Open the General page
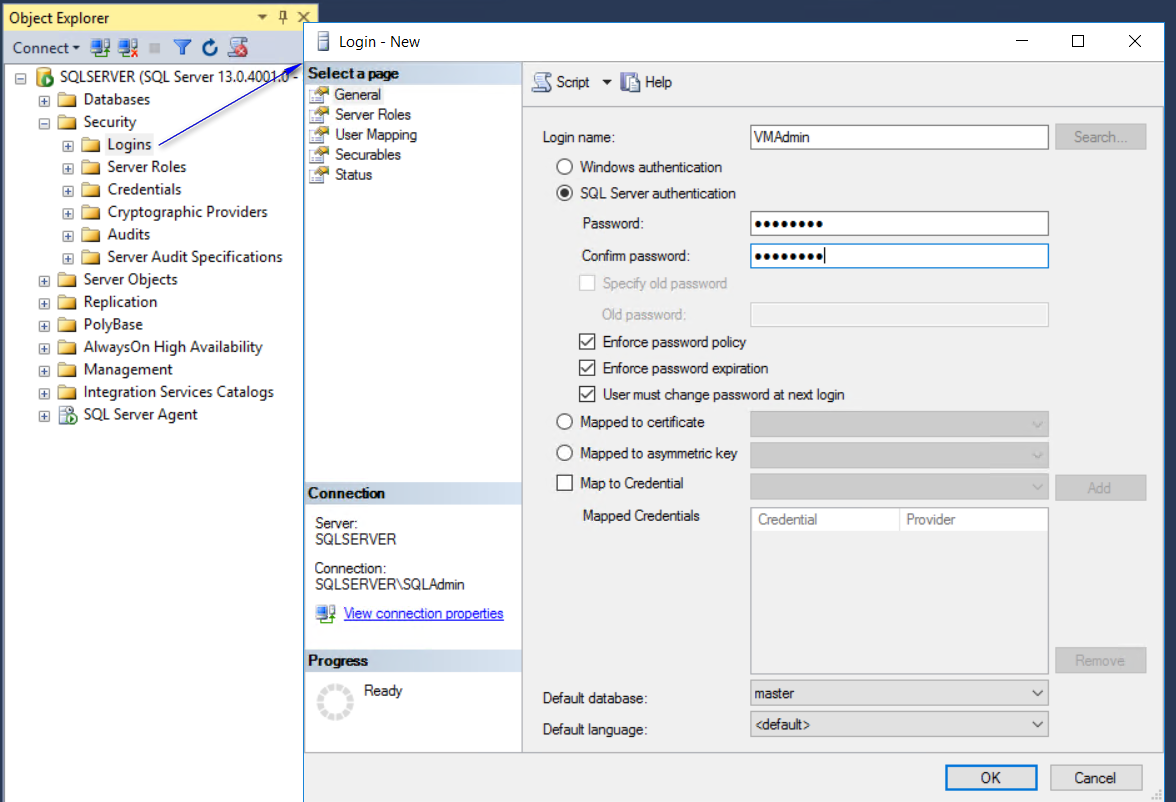This screenshot has height=802, width=1176. (358, 95)
